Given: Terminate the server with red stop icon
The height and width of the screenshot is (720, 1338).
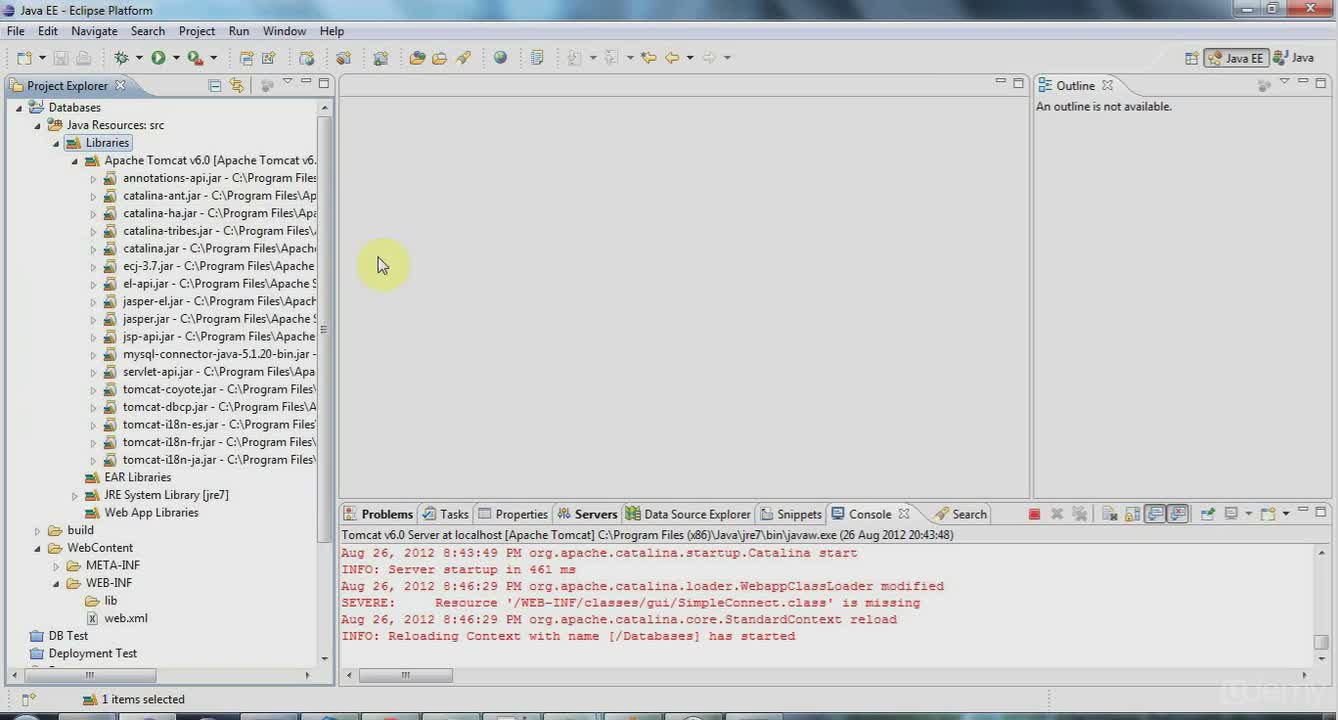Looking at the screenshot, I should pyautogui.click(x=1034, y=514).
